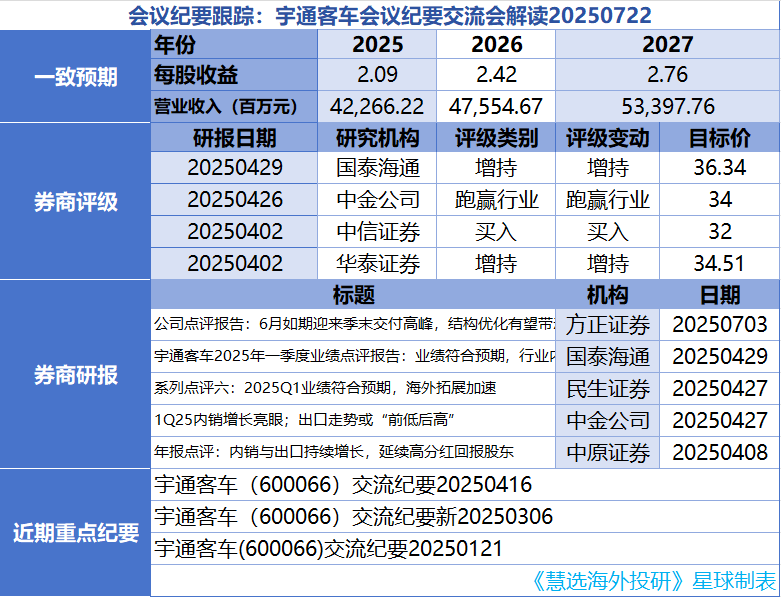Viewport: 781px width, 597px height.
Task: Select 中金公司 in the 券商研报 table
Action: click(x=608, y=421)
